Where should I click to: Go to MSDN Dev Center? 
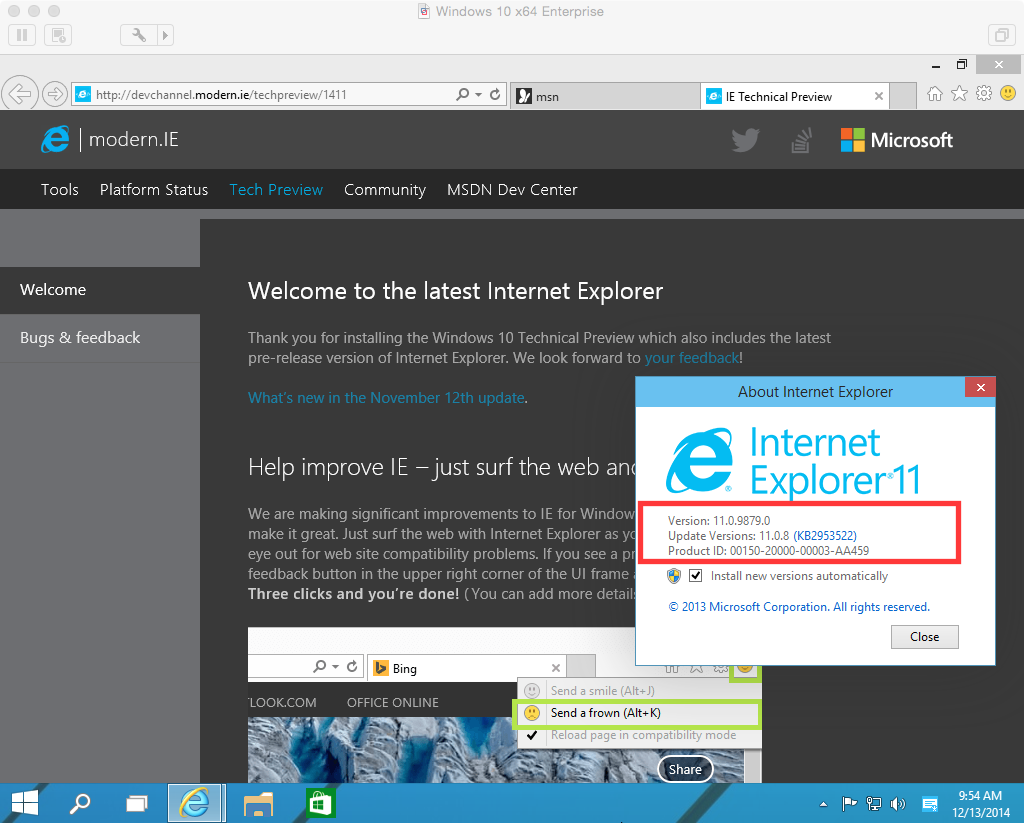pyautogui.click(x=512, y=189)
